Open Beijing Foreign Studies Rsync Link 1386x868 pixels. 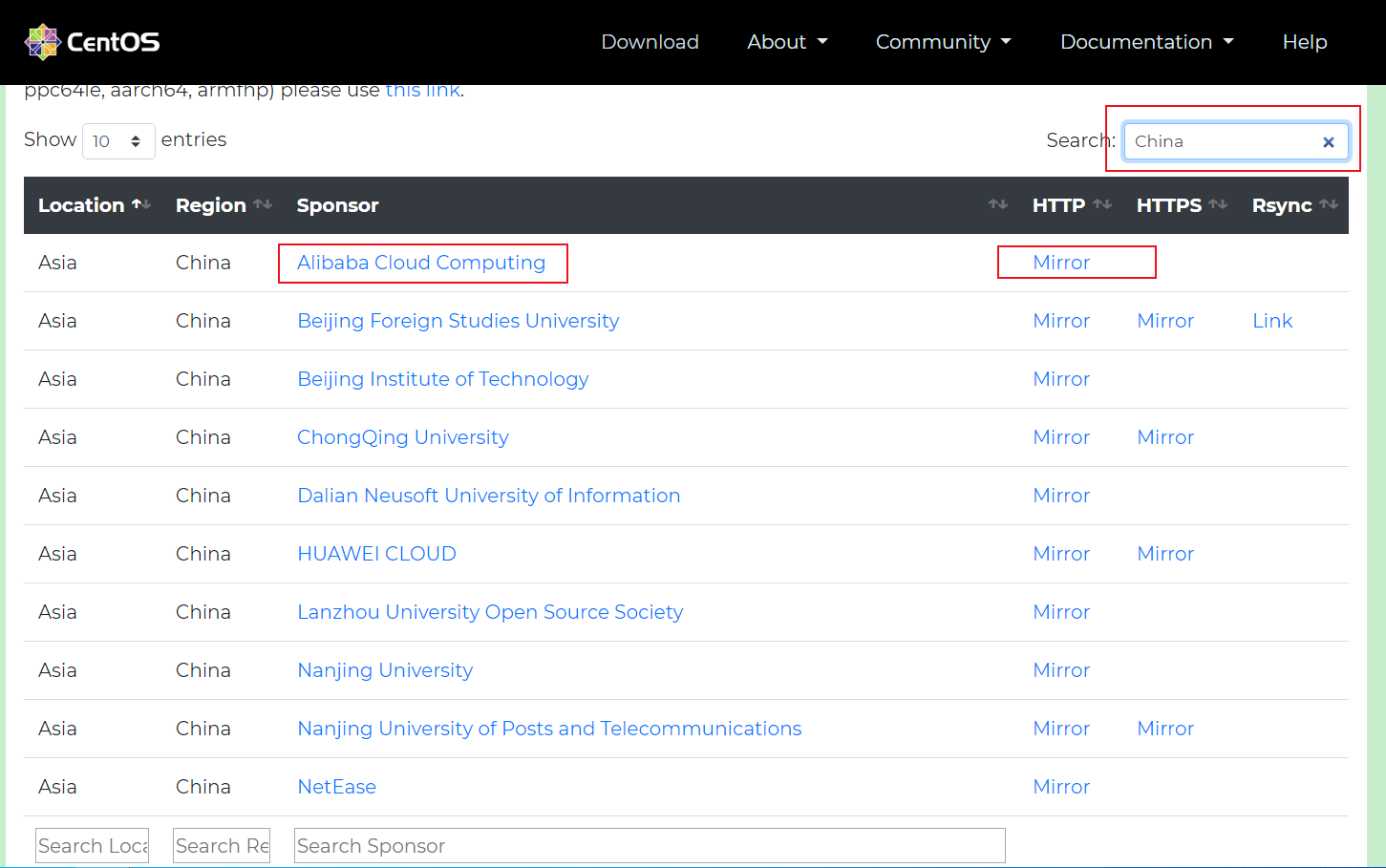point(1272,321)
